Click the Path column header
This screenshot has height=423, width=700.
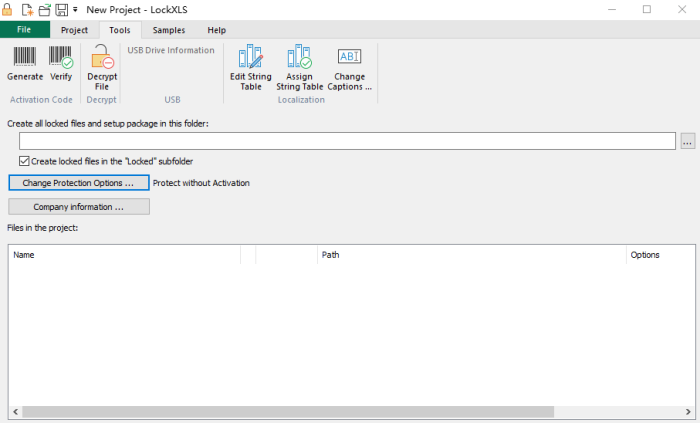[472, 255]
